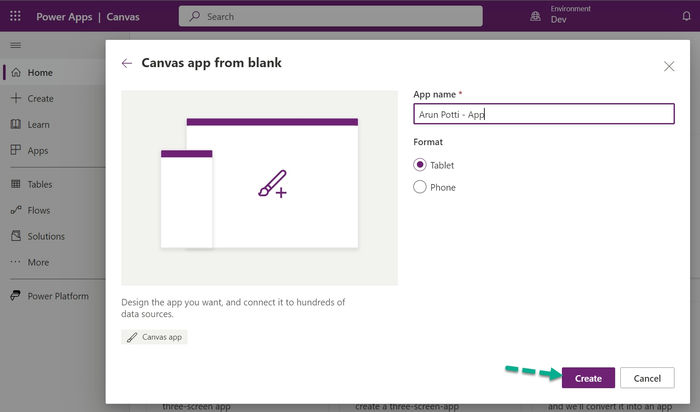Open Flows in the sidebar
The image size is (700, 412).
pos(54,210)
